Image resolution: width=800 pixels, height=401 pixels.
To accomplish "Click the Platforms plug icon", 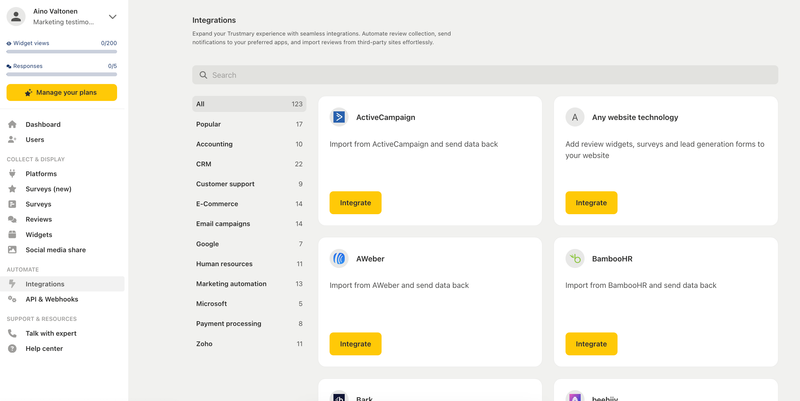I will click(12, 174).
